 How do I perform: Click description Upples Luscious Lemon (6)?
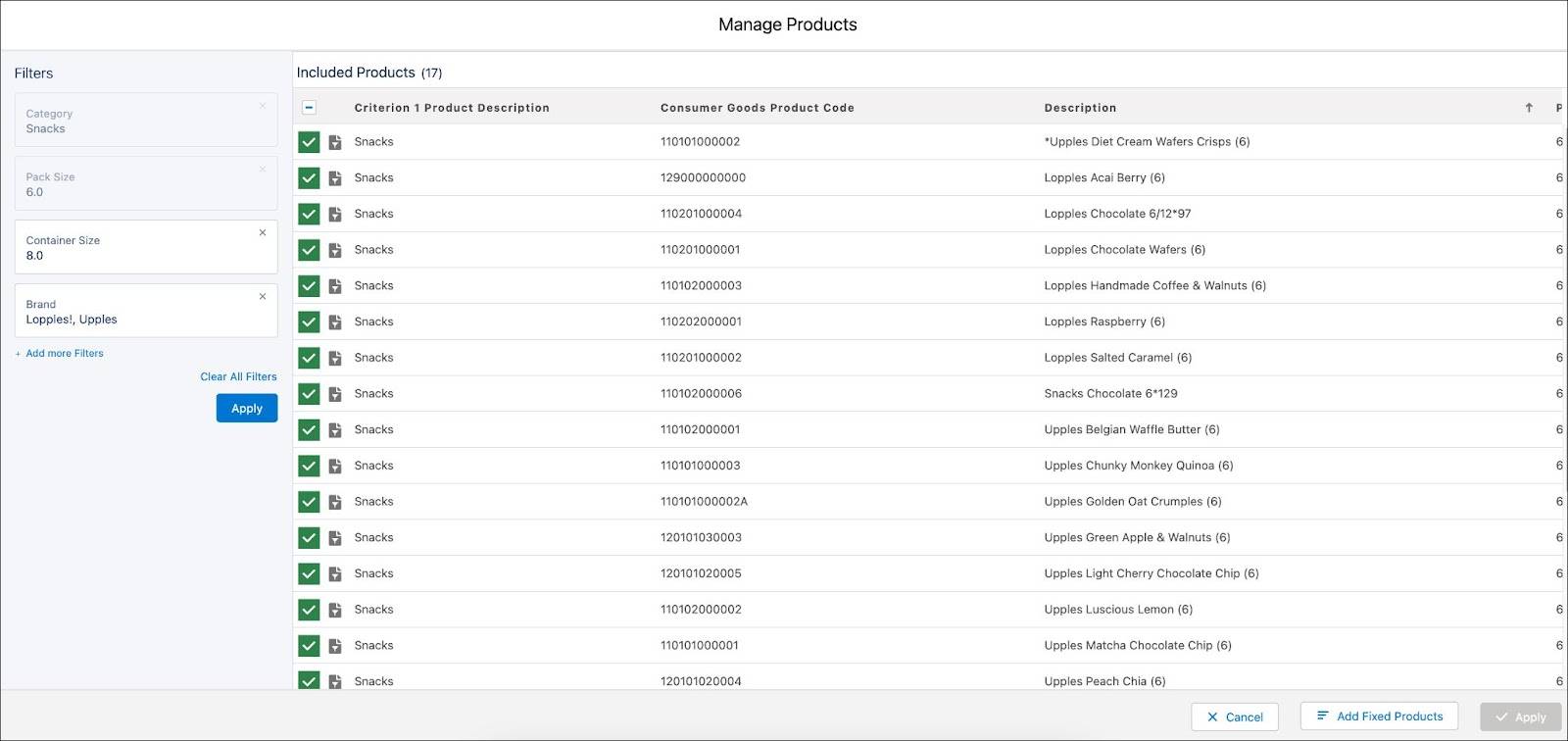click(x=1118, y=610)
